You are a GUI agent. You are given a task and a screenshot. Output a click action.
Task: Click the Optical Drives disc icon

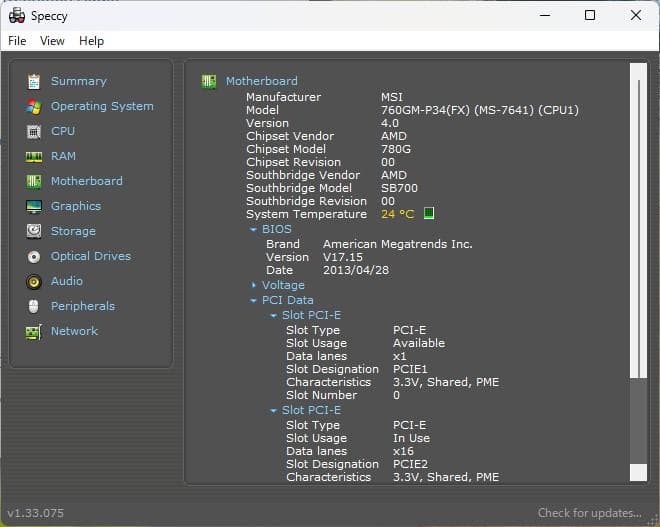click(x=34, y=256)
